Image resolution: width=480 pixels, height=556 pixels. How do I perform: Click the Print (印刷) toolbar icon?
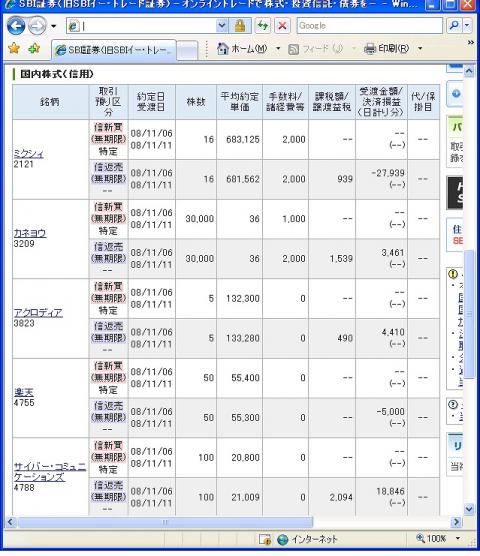pyautogui.click(x=369, y=48)
